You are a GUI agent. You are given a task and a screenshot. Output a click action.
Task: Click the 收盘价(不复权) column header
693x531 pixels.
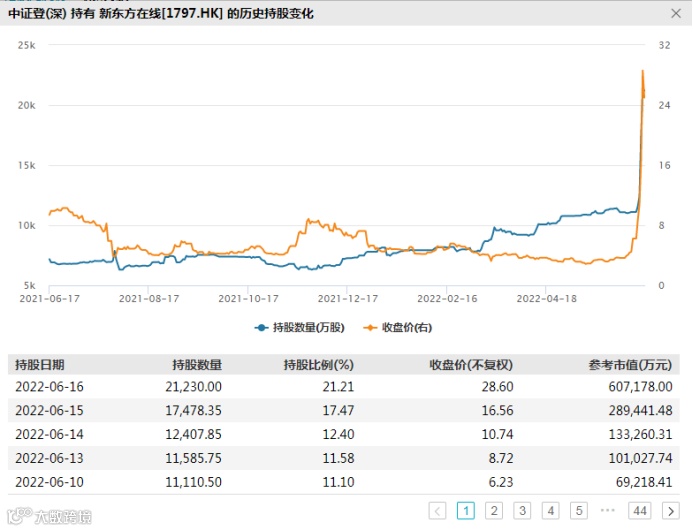(471, 365)
